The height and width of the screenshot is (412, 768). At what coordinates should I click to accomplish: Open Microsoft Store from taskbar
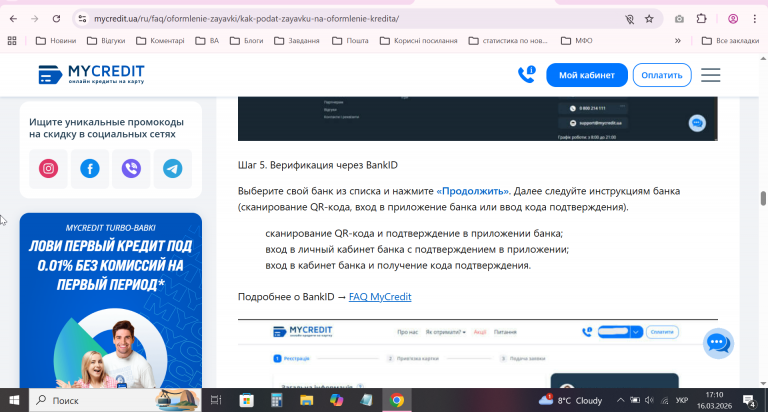click(246, 400)
